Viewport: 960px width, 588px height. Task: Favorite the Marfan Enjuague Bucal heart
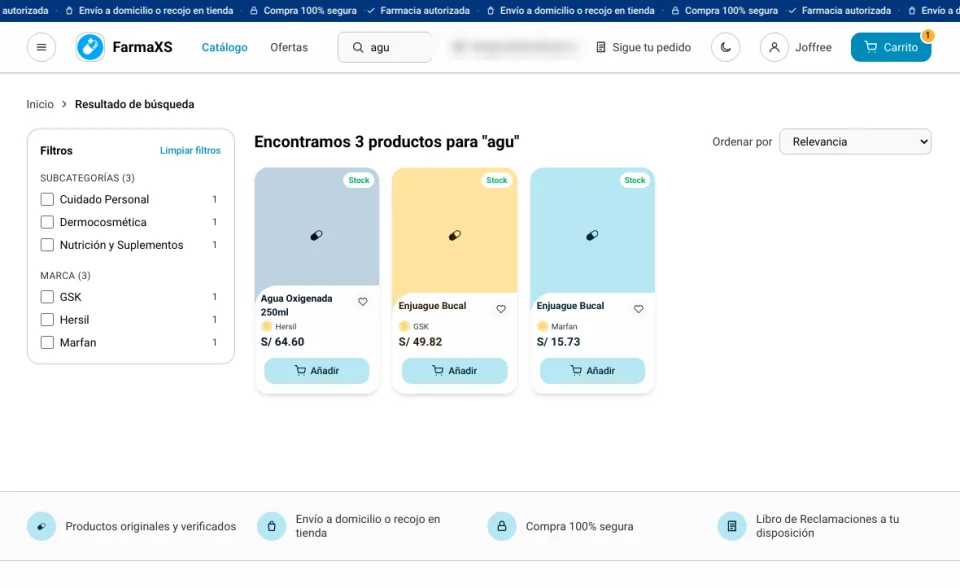click(x=639, y=309)
